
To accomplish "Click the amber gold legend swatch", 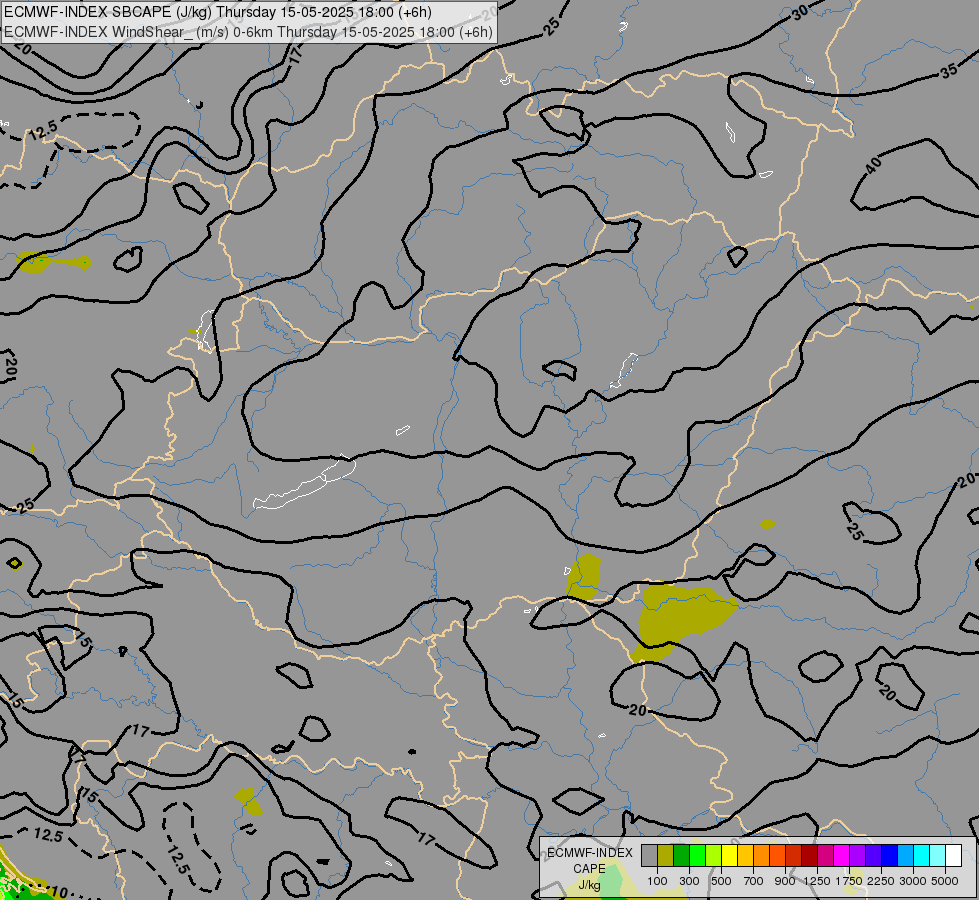I will pyautogui.click(x=745, y=855).
